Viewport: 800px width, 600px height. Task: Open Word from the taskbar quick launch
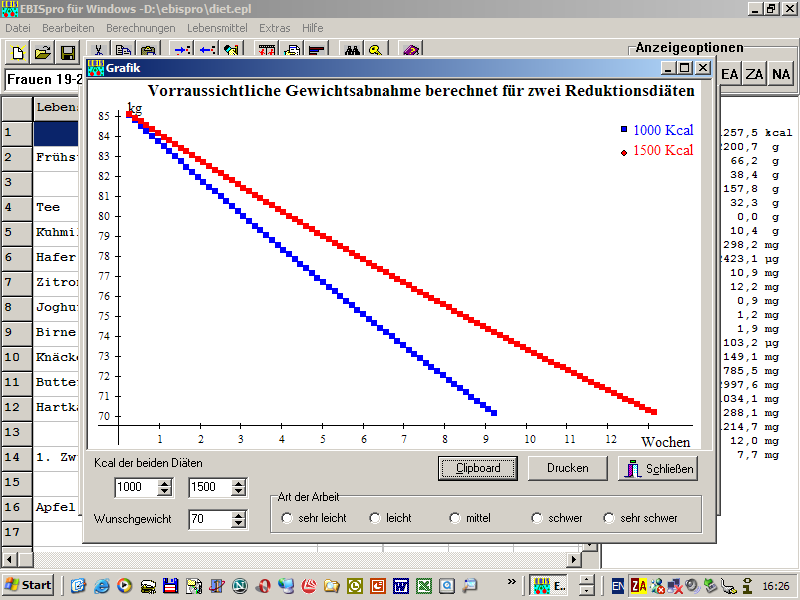pos(402,585)
